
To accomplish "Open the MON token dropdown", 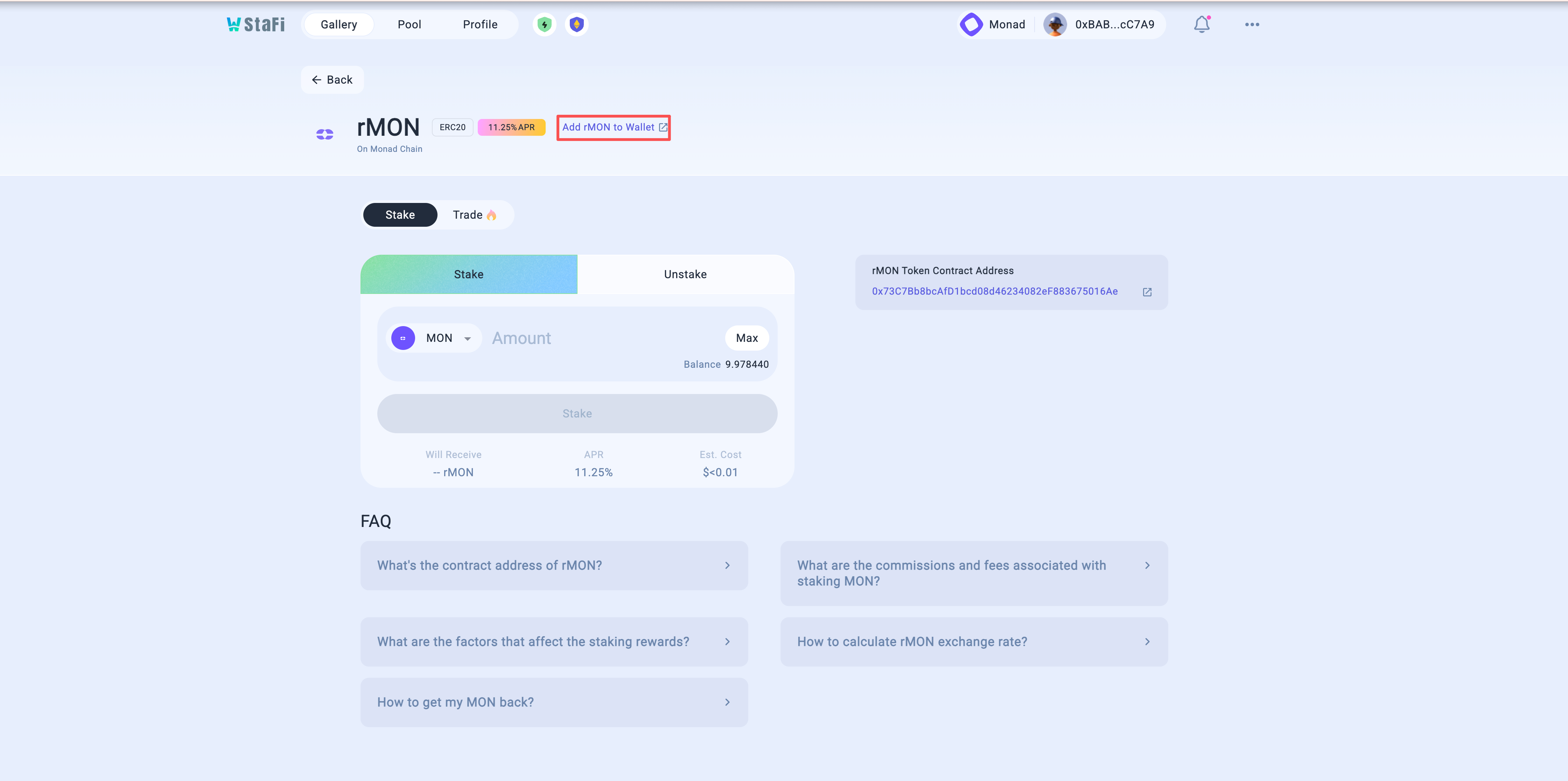I will [433, 338].
